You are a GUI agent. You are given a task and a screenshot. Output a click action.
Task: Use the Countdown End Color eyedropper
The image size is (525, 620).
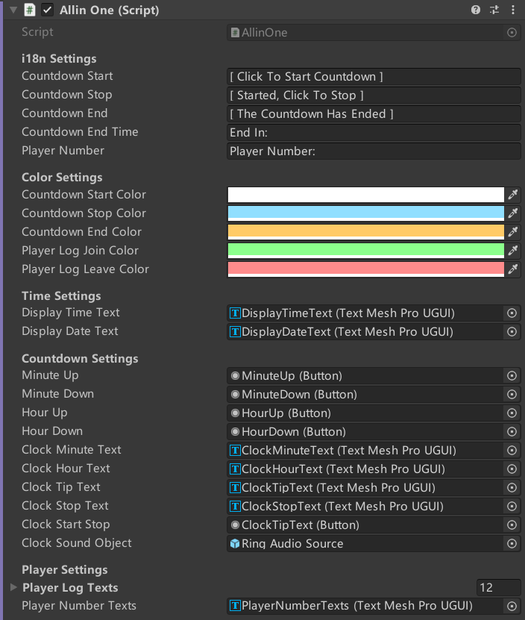click(513, 232)
